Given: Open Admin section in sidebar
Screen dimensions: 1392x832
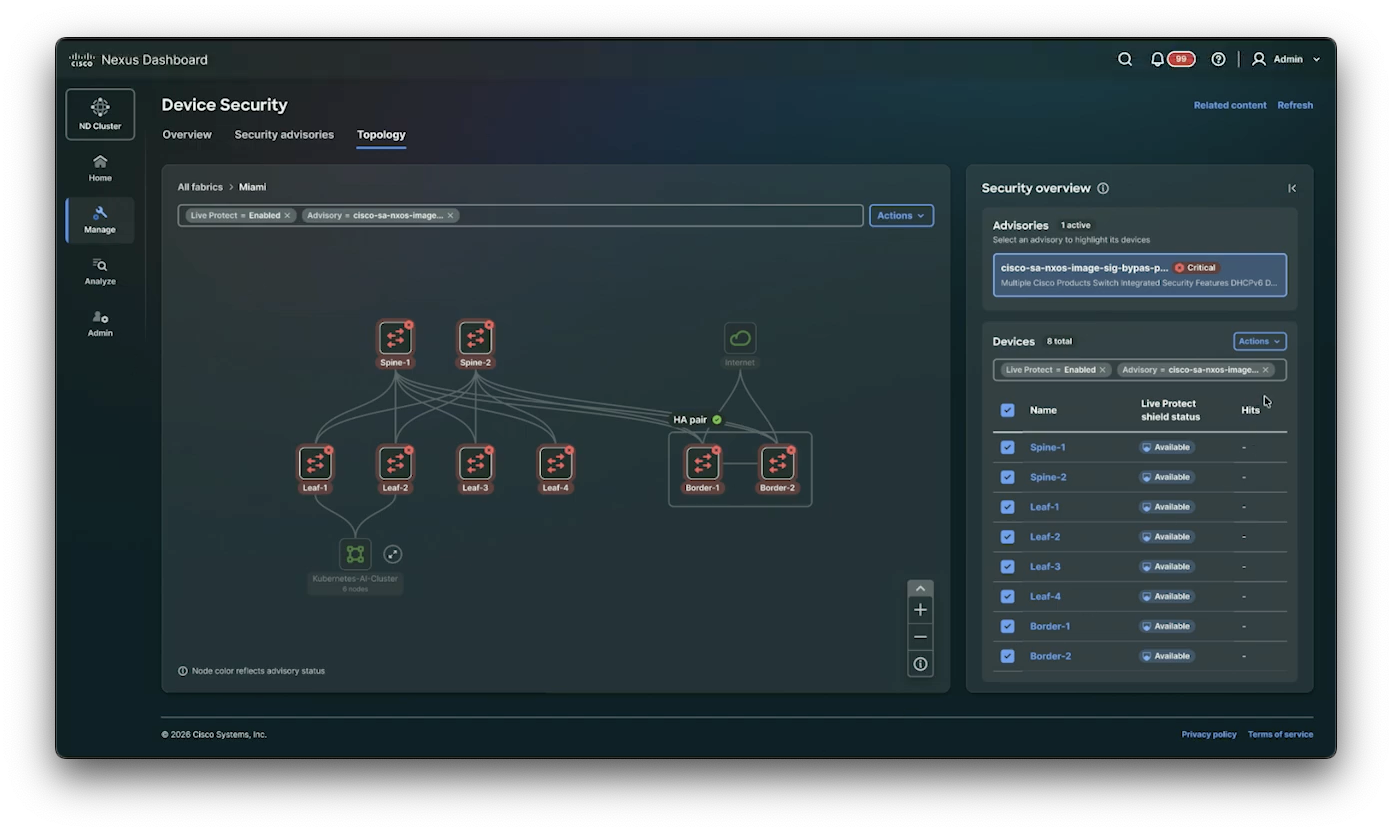Looking at the screenshot, I should (100, 323).
